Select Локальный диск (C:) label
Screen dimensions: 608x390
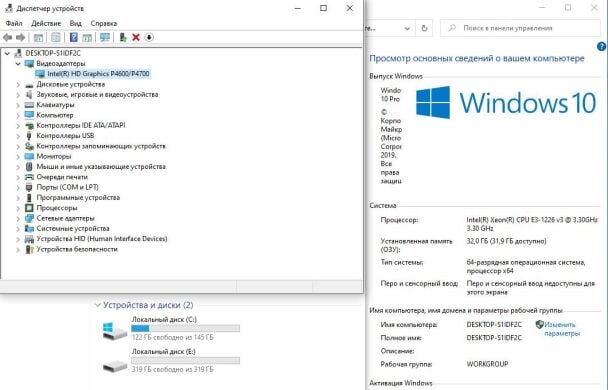click(164, 319)
